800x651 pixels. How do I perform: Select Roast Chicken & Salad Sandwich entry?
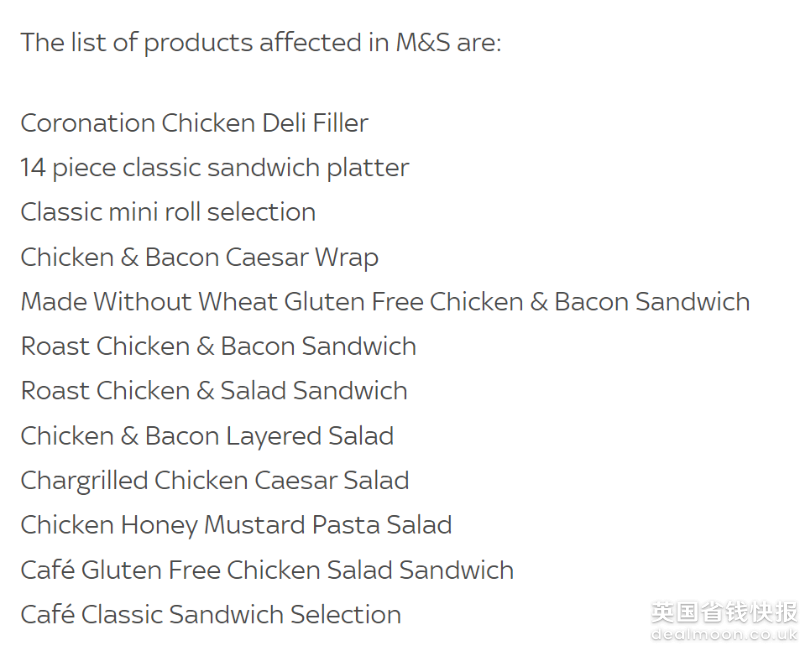[214, 391]
